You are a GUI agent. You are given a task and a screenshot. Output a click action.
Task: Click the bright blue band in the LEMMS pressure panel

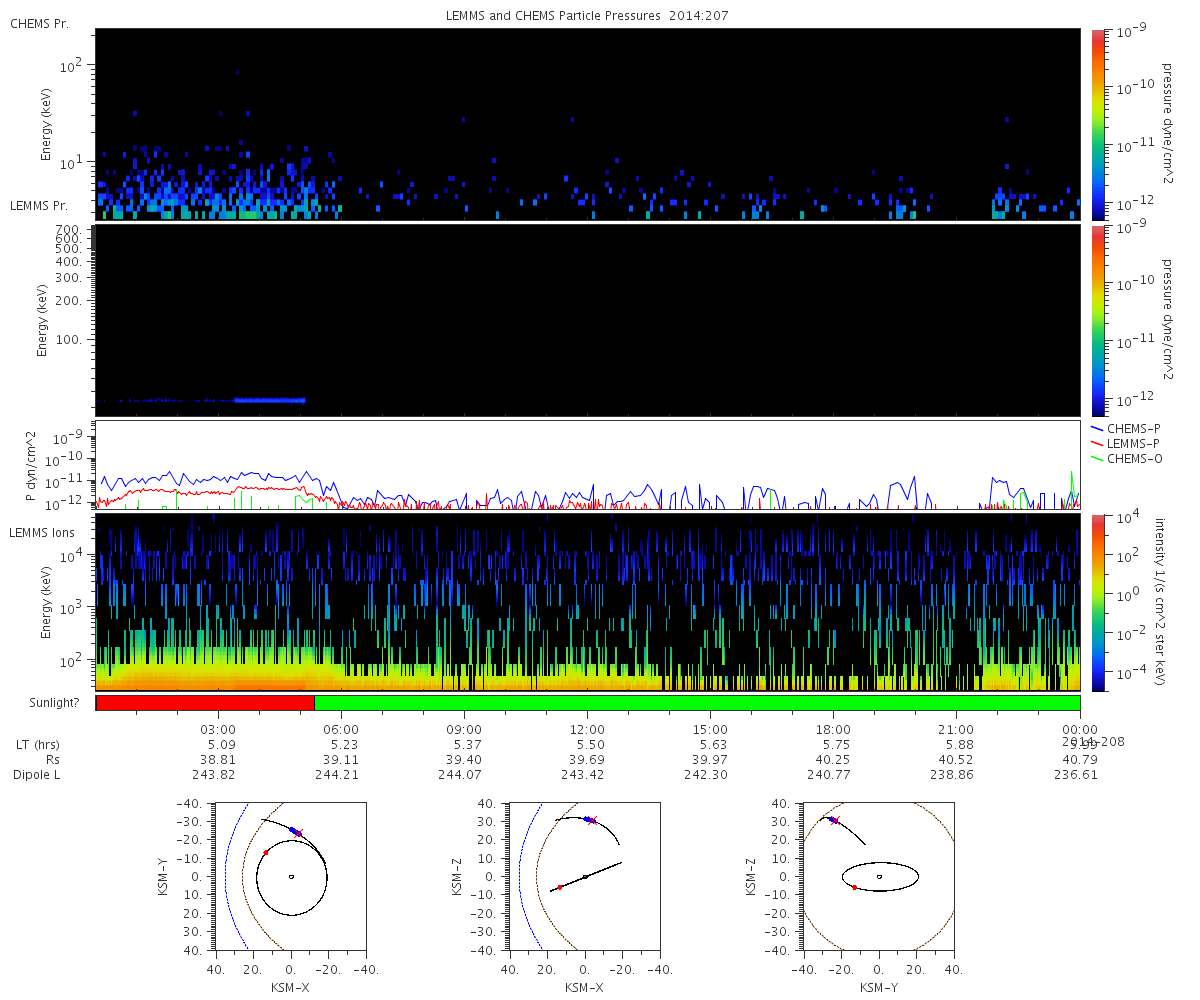coord(269,400)
